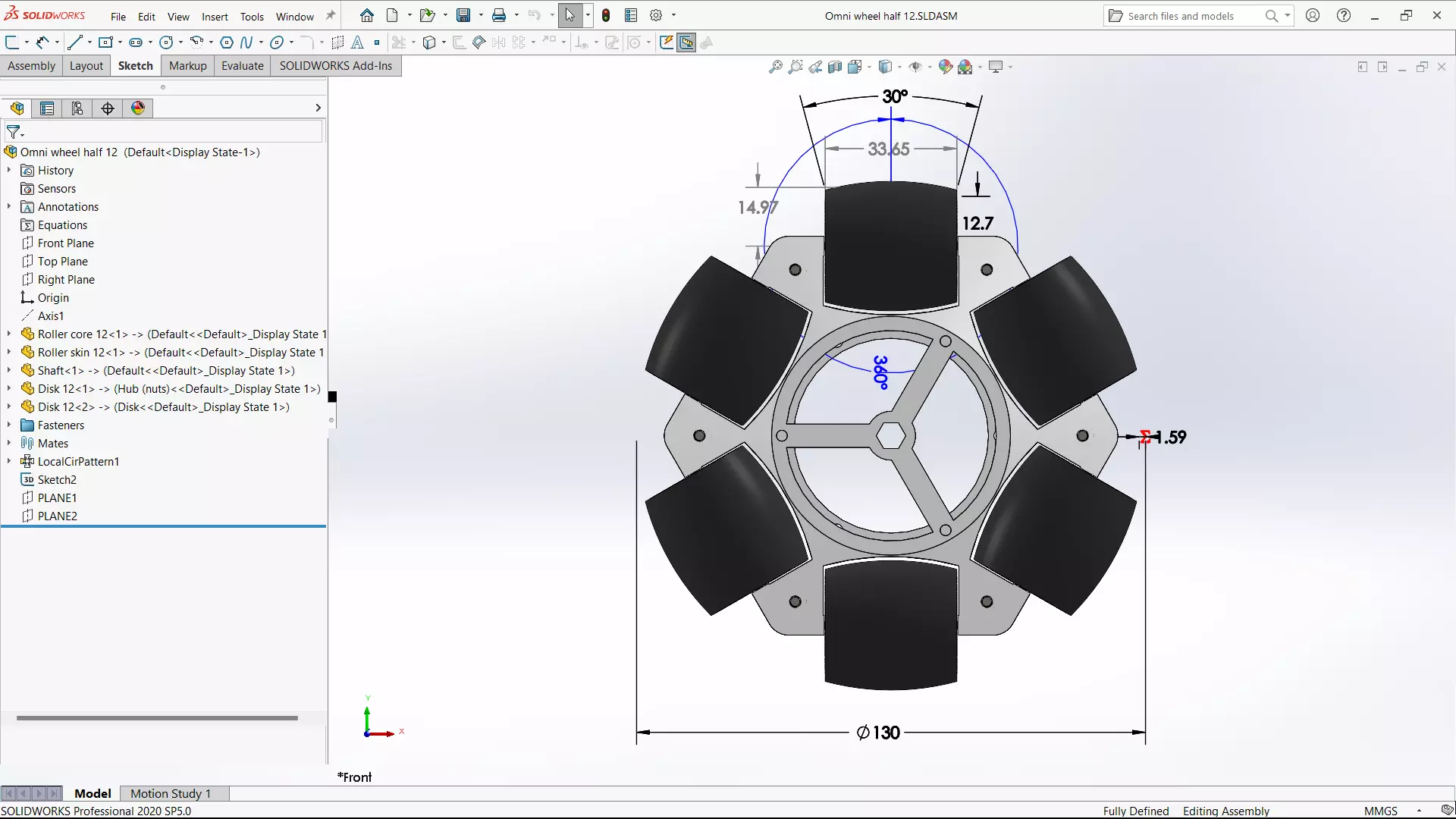Expand the Mates node

9,443
